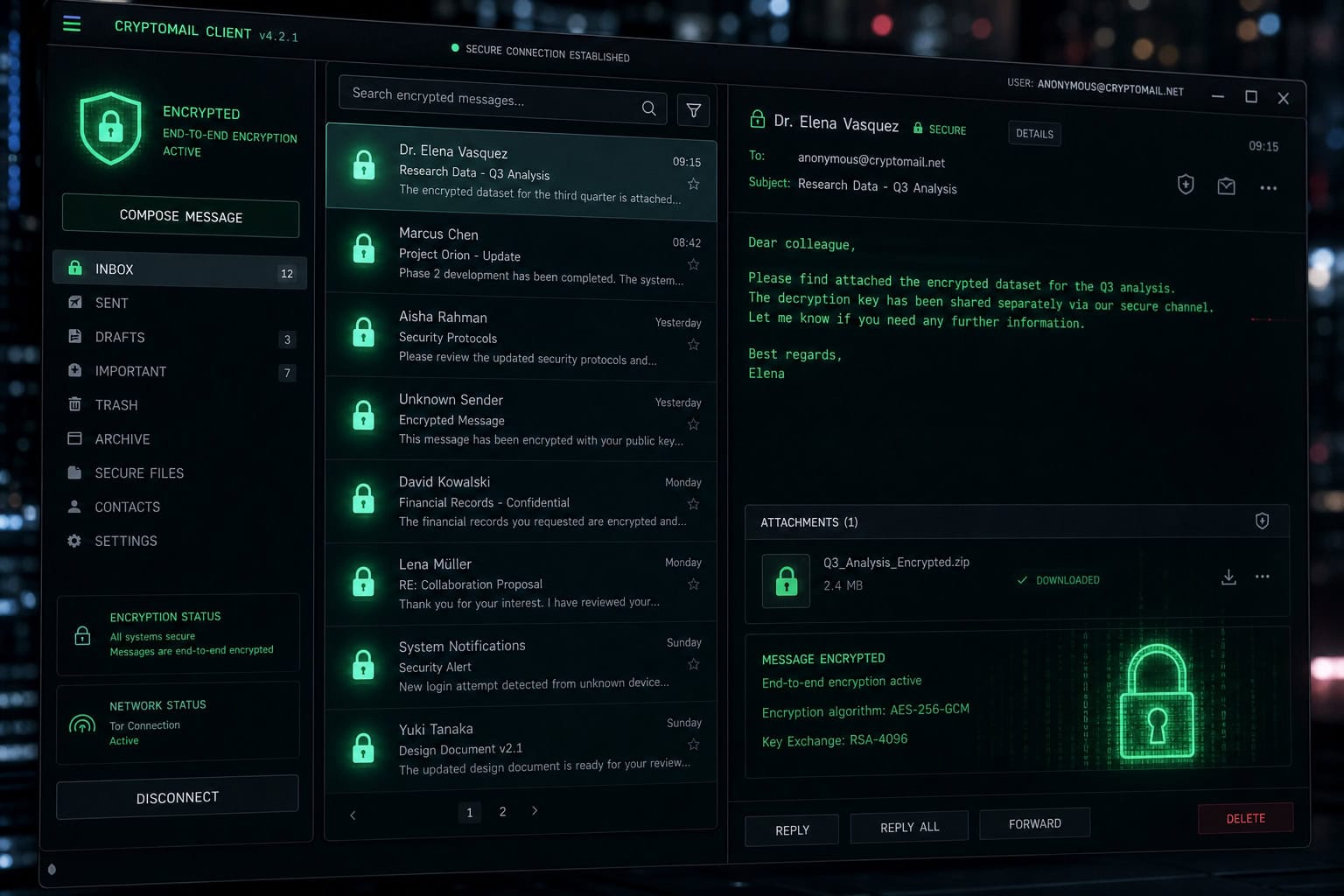Open the Unknown Sender Encrypted Message email

(x=521, y=420)
